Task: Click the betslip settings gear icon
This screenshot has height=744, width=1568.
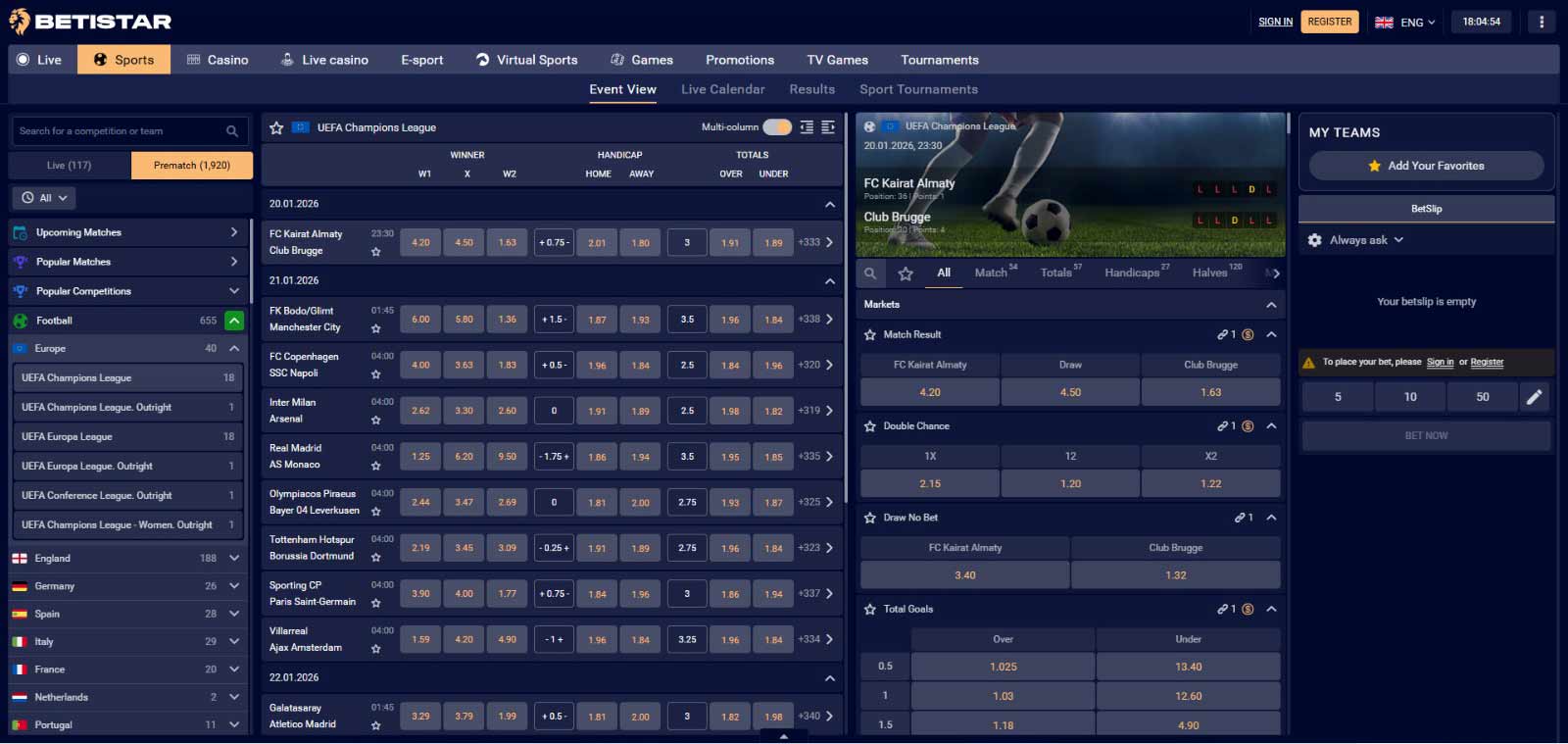Action: [1315, 240]
